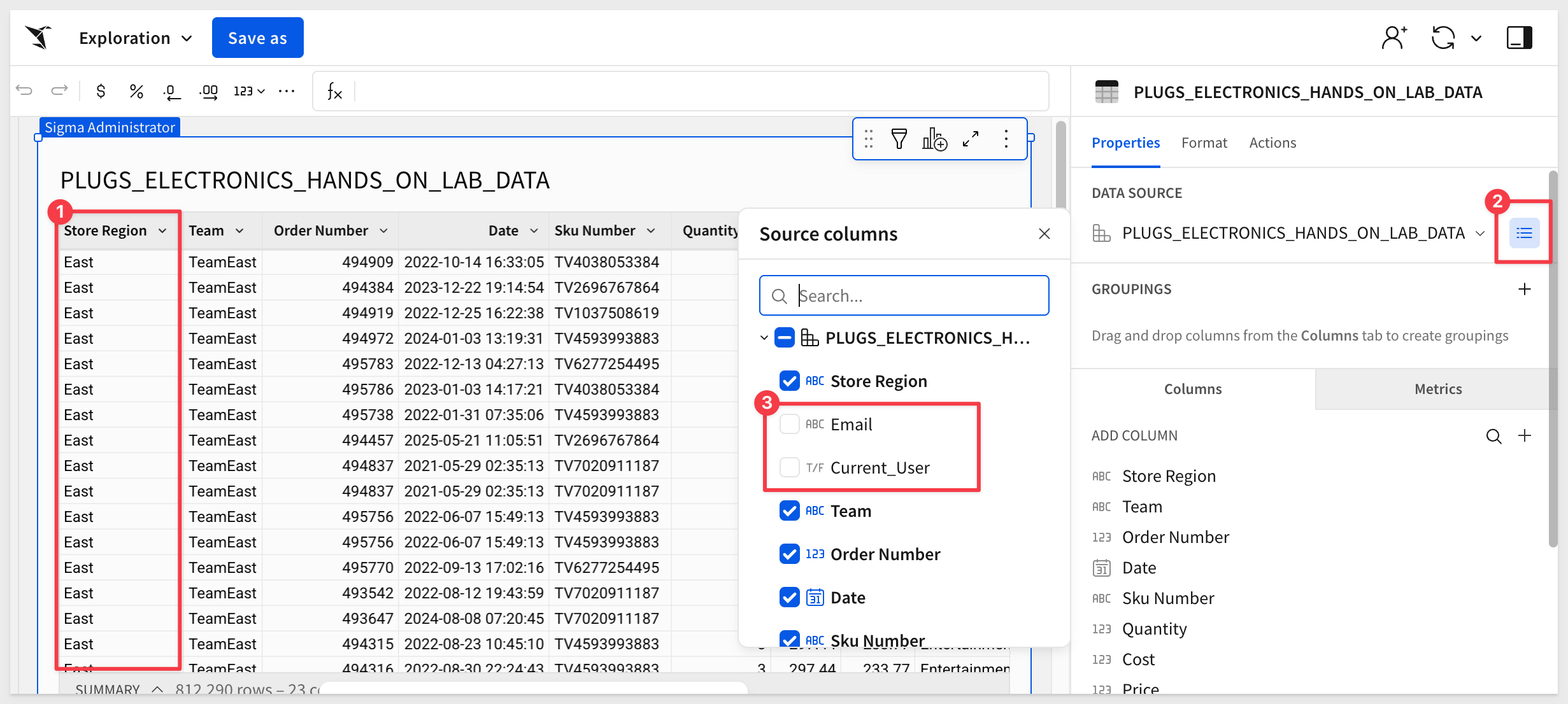Select Team in the columns list

click(x=1142, y=507)
